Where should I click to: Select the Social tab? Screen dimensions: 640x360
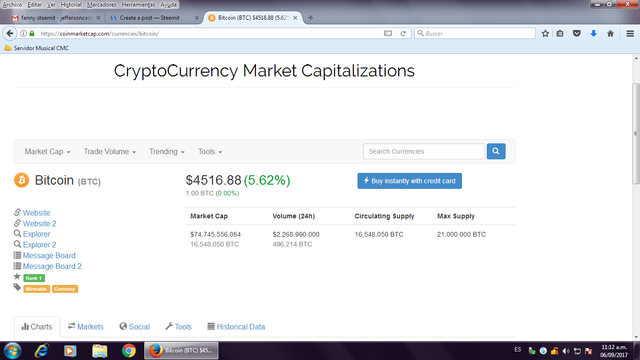(x=135, y=327)
